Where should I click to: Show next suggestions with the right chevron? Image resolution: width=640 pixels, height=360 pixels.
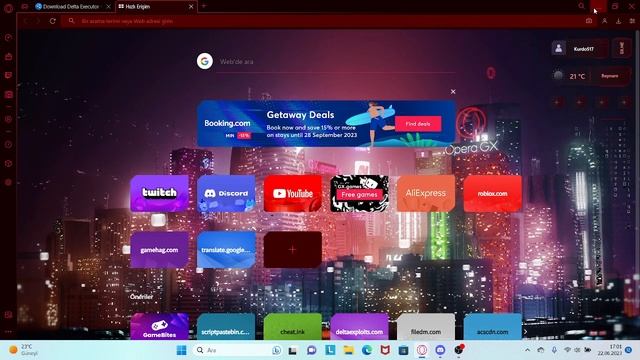[526, 331]
